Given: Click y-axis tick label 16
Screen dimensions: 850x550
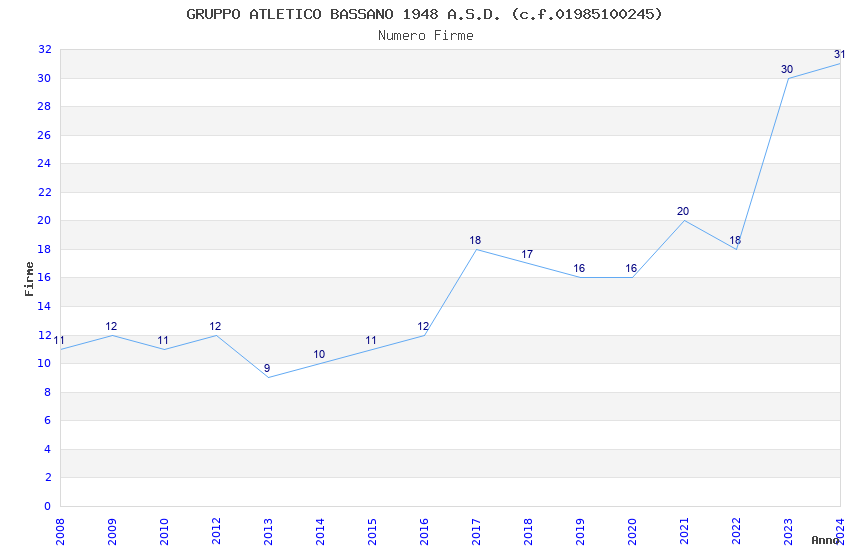Looking at the screenshot, I should (x=44, y=277).
